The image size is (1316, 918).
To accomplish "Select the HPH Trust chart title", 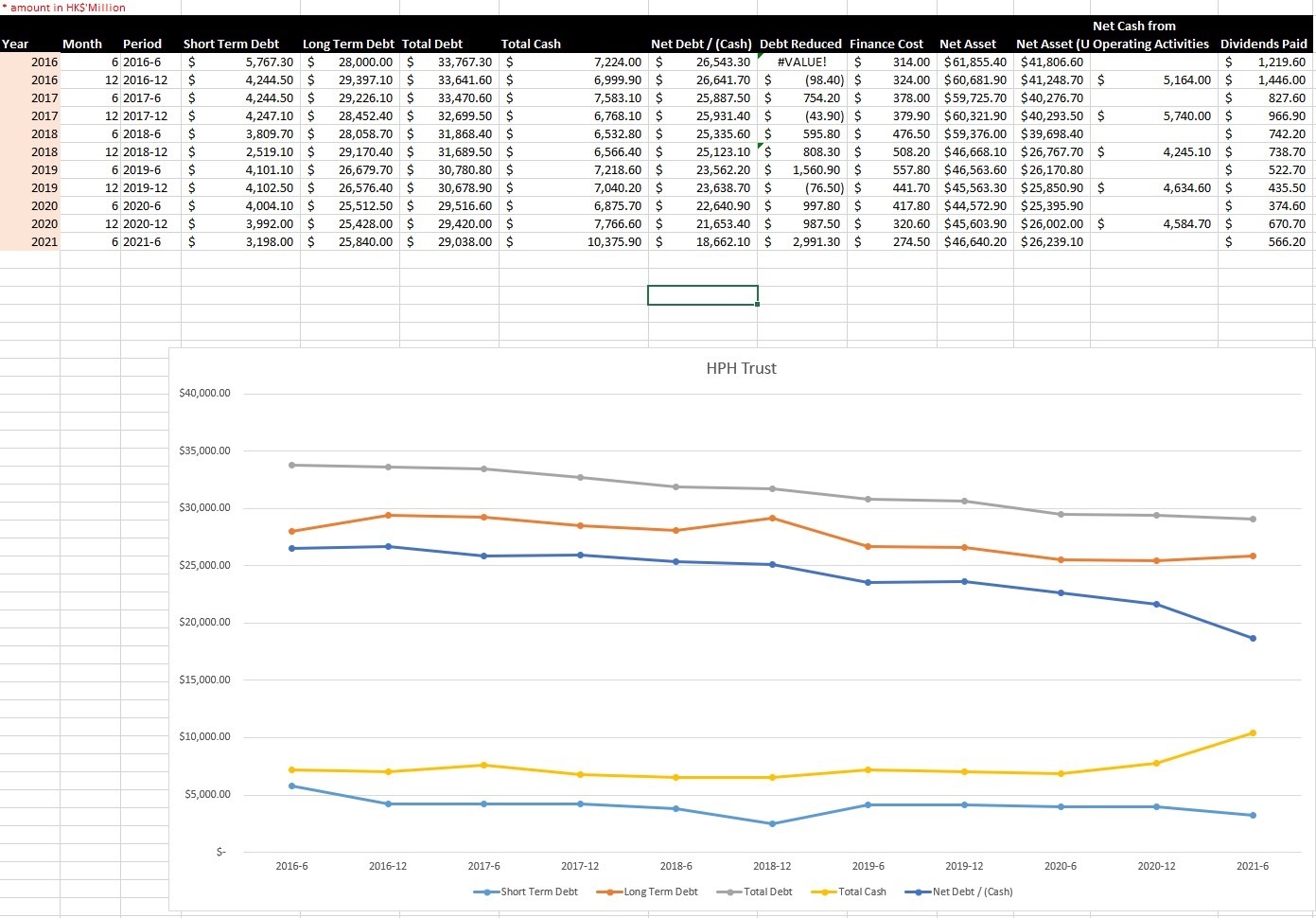I will [741, 368].
